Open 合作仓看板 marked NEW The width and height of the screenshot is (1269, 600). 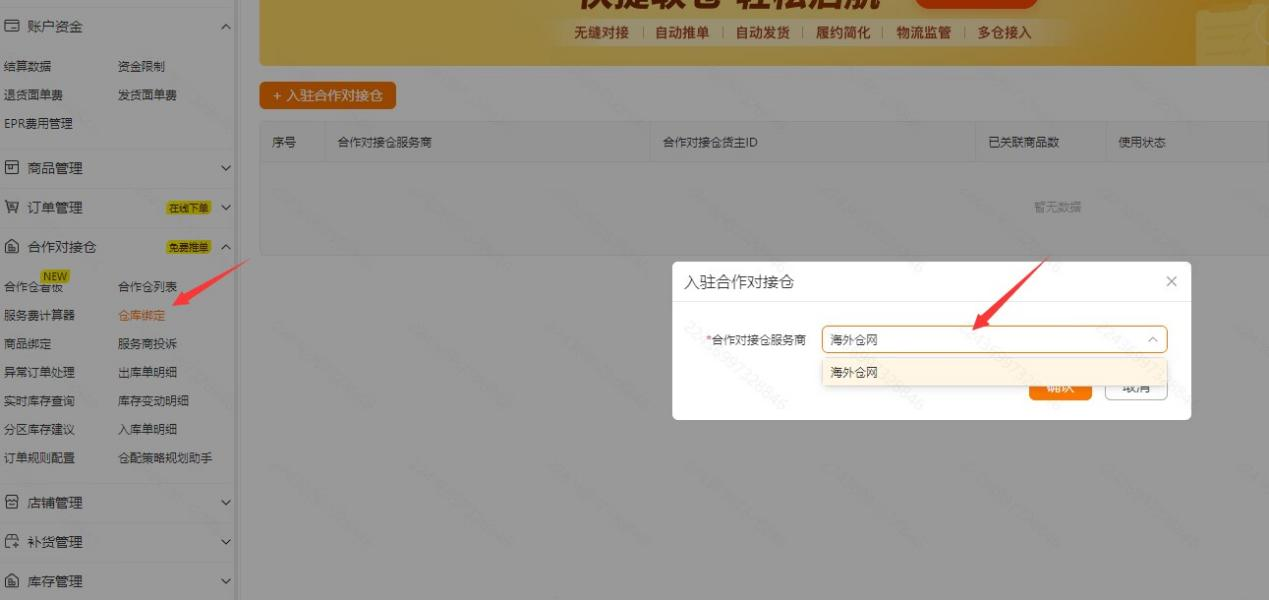[x=34, y=287]
